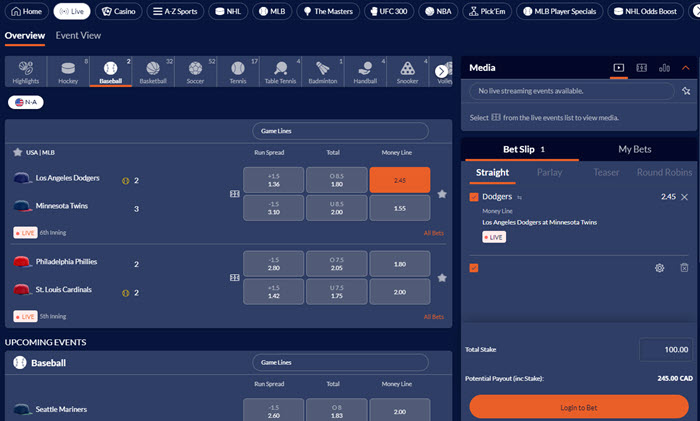Click the pin icon beside streaming selector
This screenshot has height=421, width=700.
(686, 91)
